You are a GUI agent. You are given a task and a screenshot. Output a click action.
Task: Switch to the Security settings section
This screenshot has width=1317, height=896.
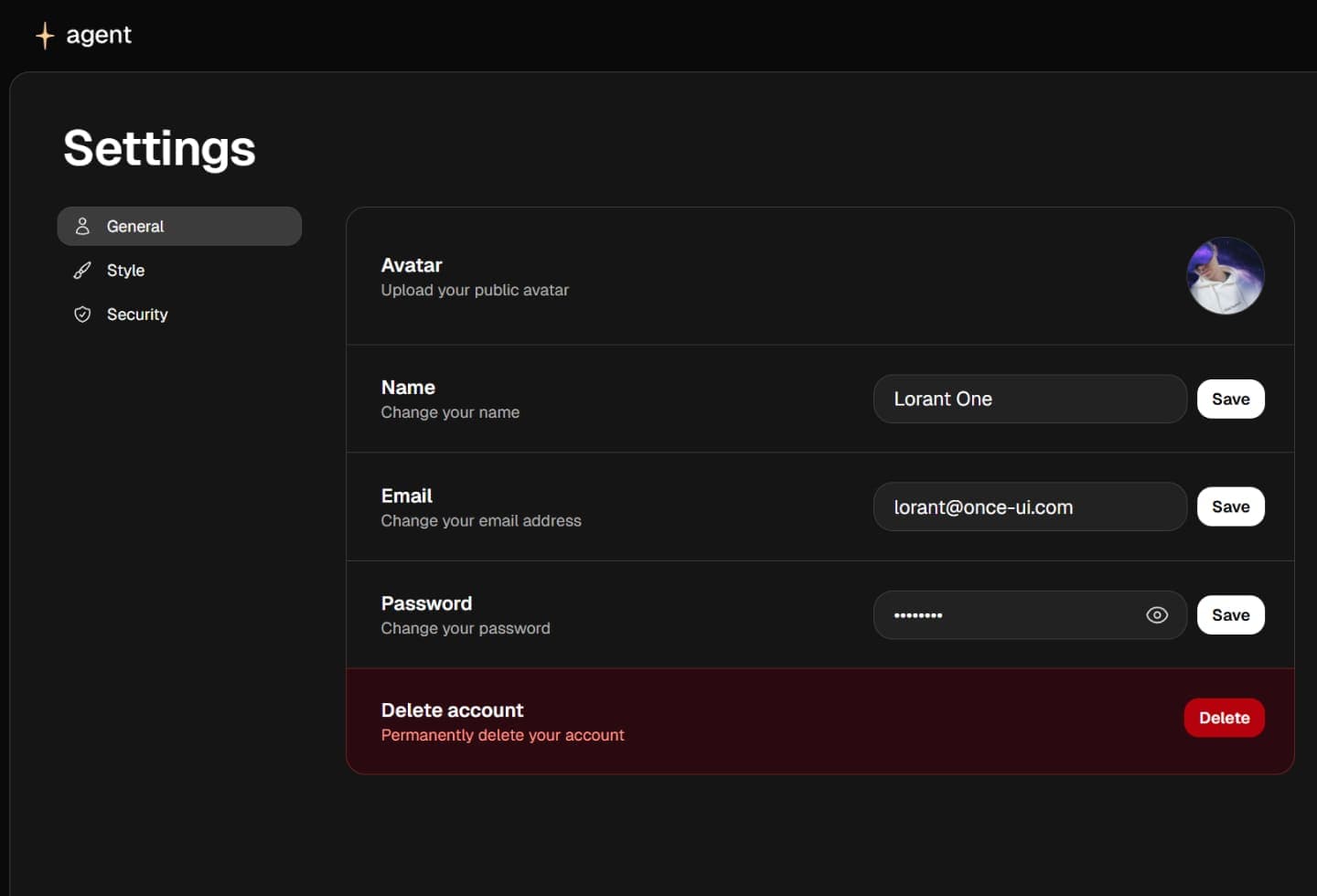pos(137,314)
